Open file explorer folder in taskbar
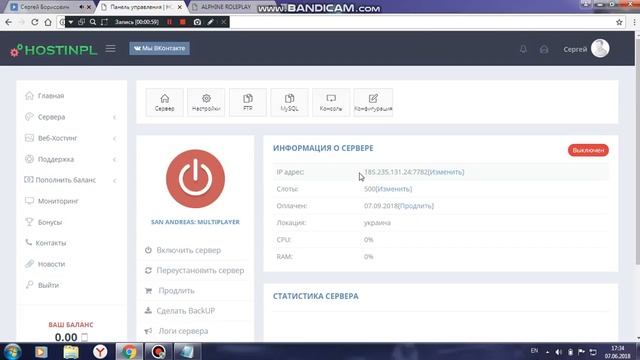 pyautogui.click(x=71, y=352)
